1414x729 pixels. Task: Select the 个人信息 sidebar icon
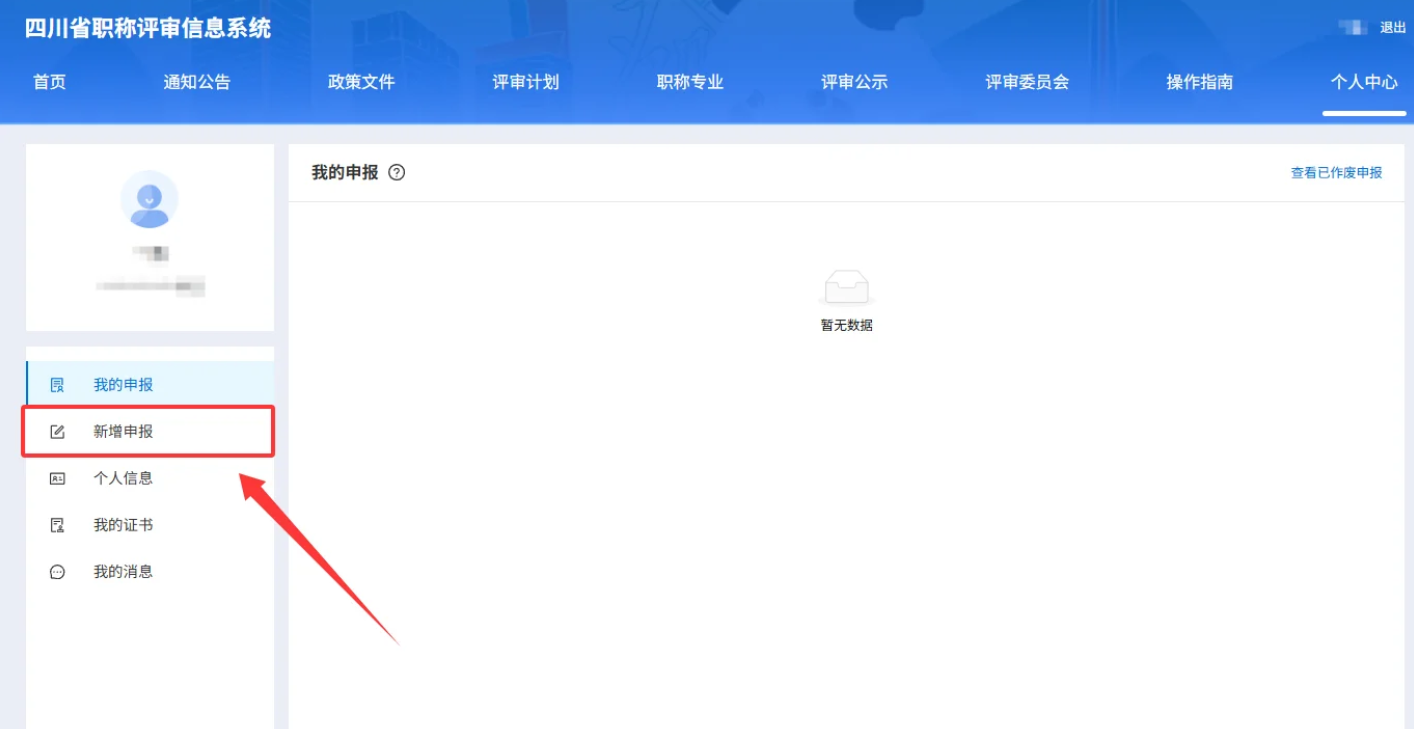56,478
